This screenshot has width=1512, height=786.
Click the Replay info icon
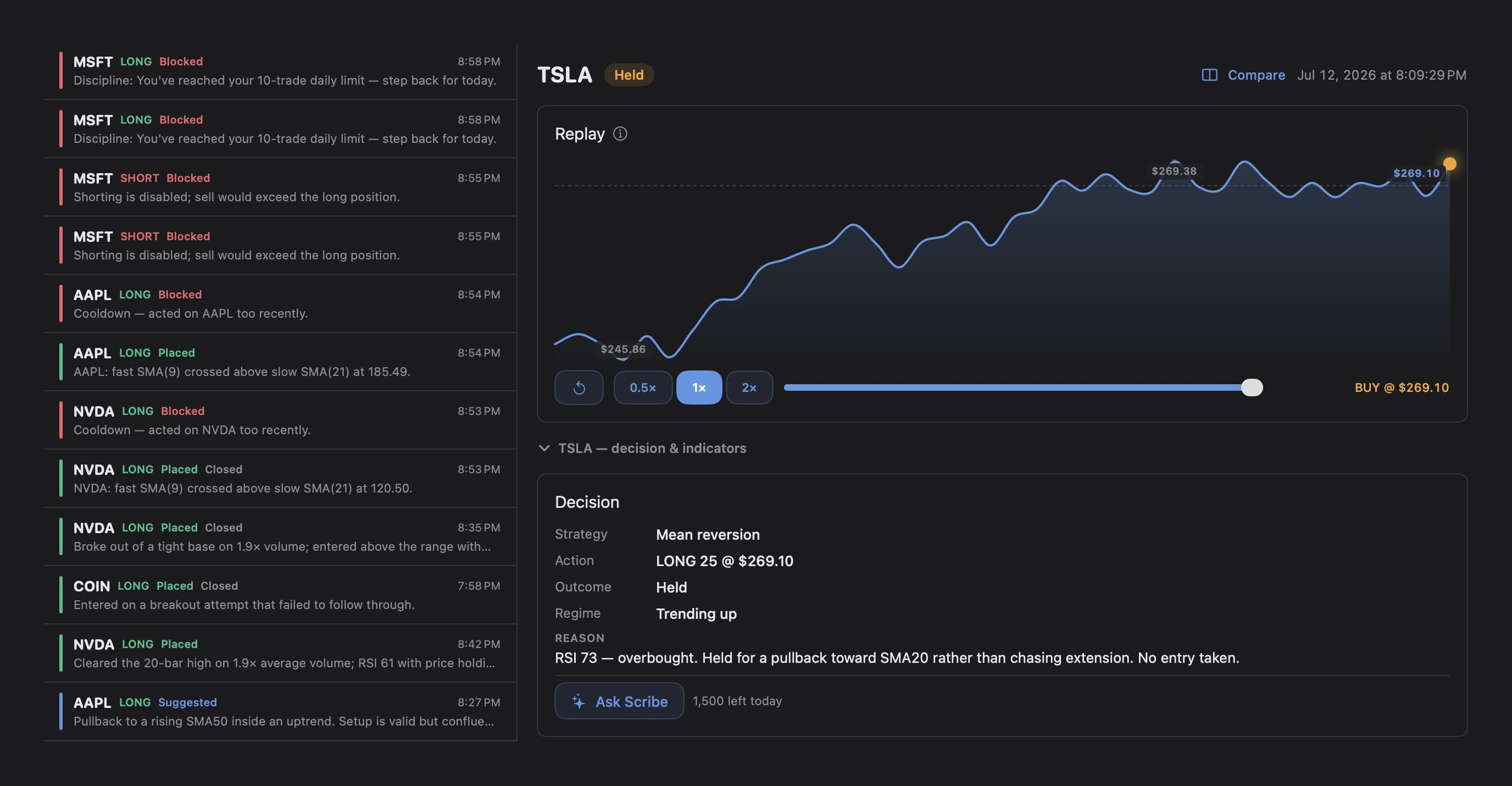[620, 134]
